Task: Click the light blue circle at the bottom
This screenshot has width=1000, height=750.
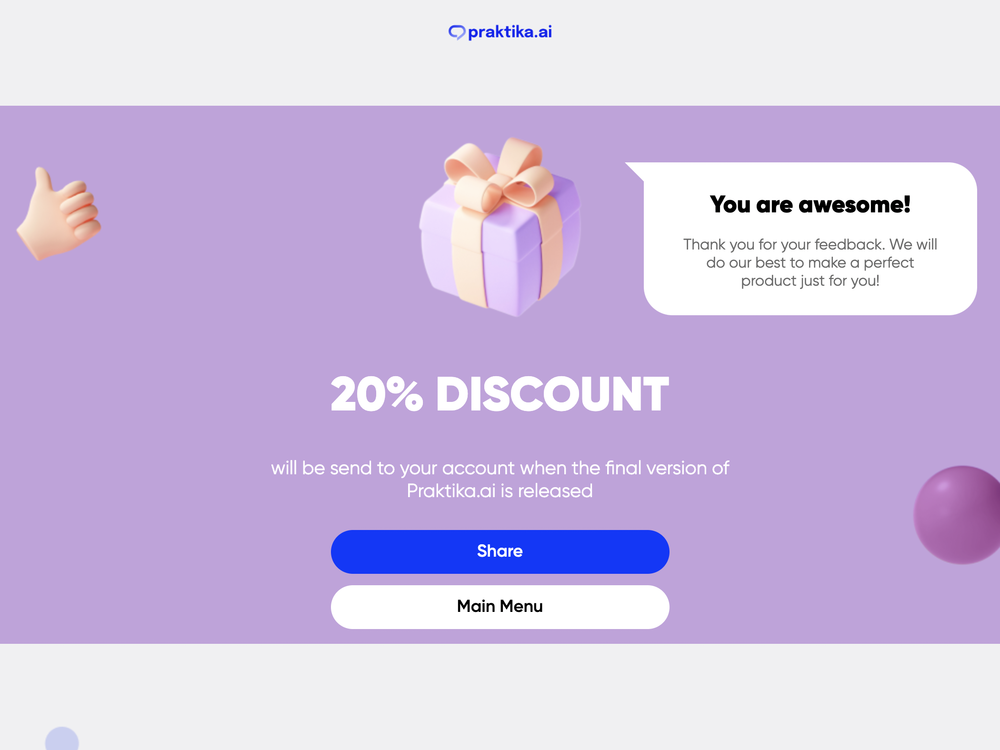Action: (x=62, y=740)
